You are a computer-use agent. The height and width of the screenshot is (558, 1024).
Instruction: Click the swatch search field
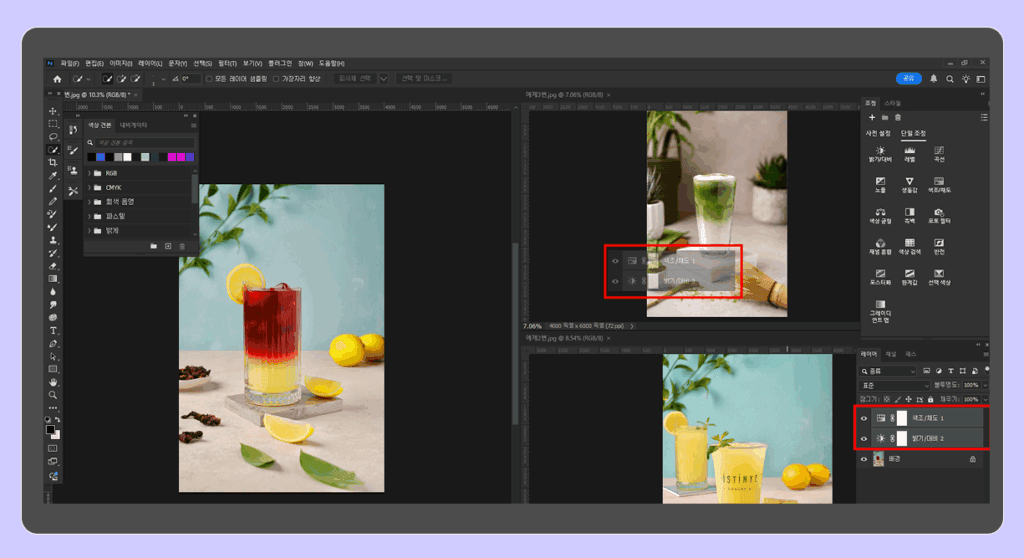click(145, 142)
